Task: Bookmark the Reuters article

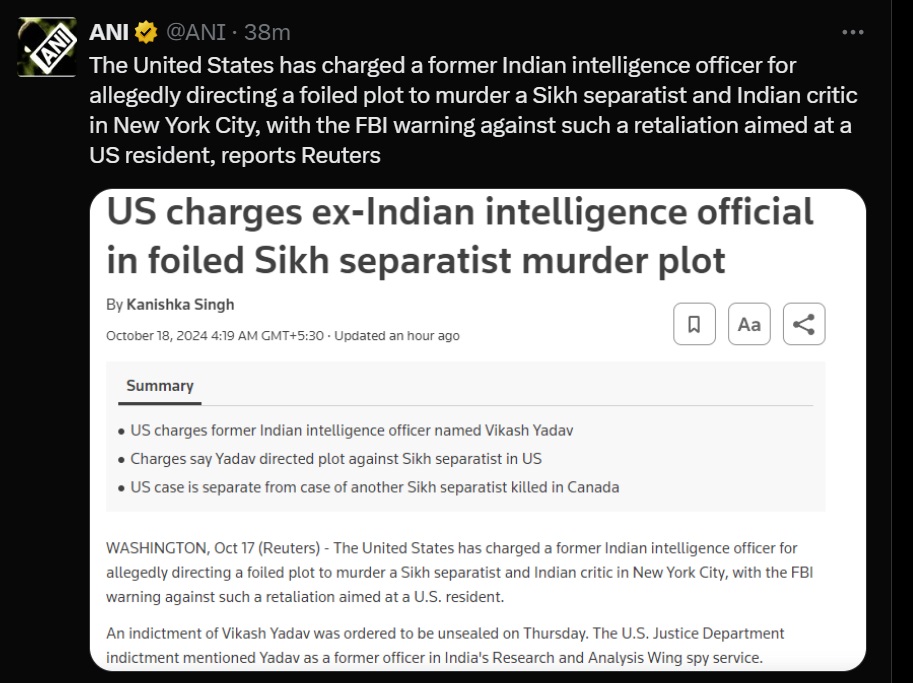Action: click(x=694, y=324)
